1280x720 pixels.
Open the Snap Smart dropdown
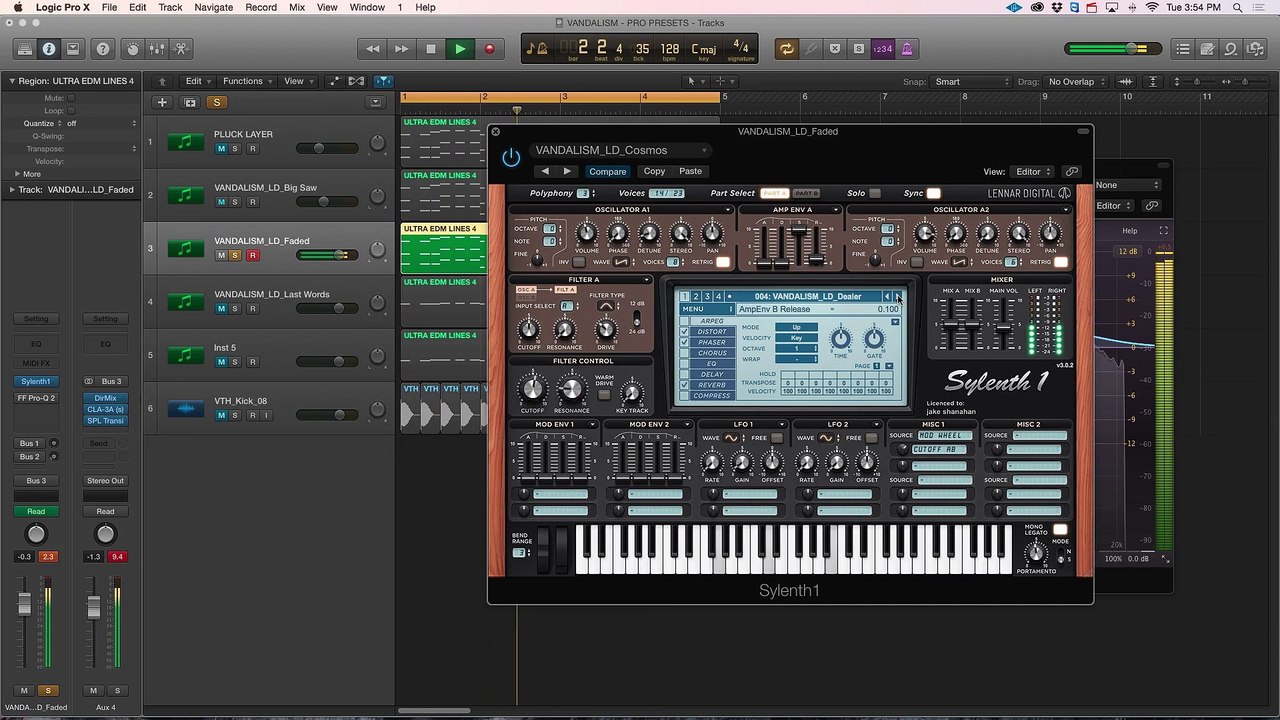[x=971, y=82]
